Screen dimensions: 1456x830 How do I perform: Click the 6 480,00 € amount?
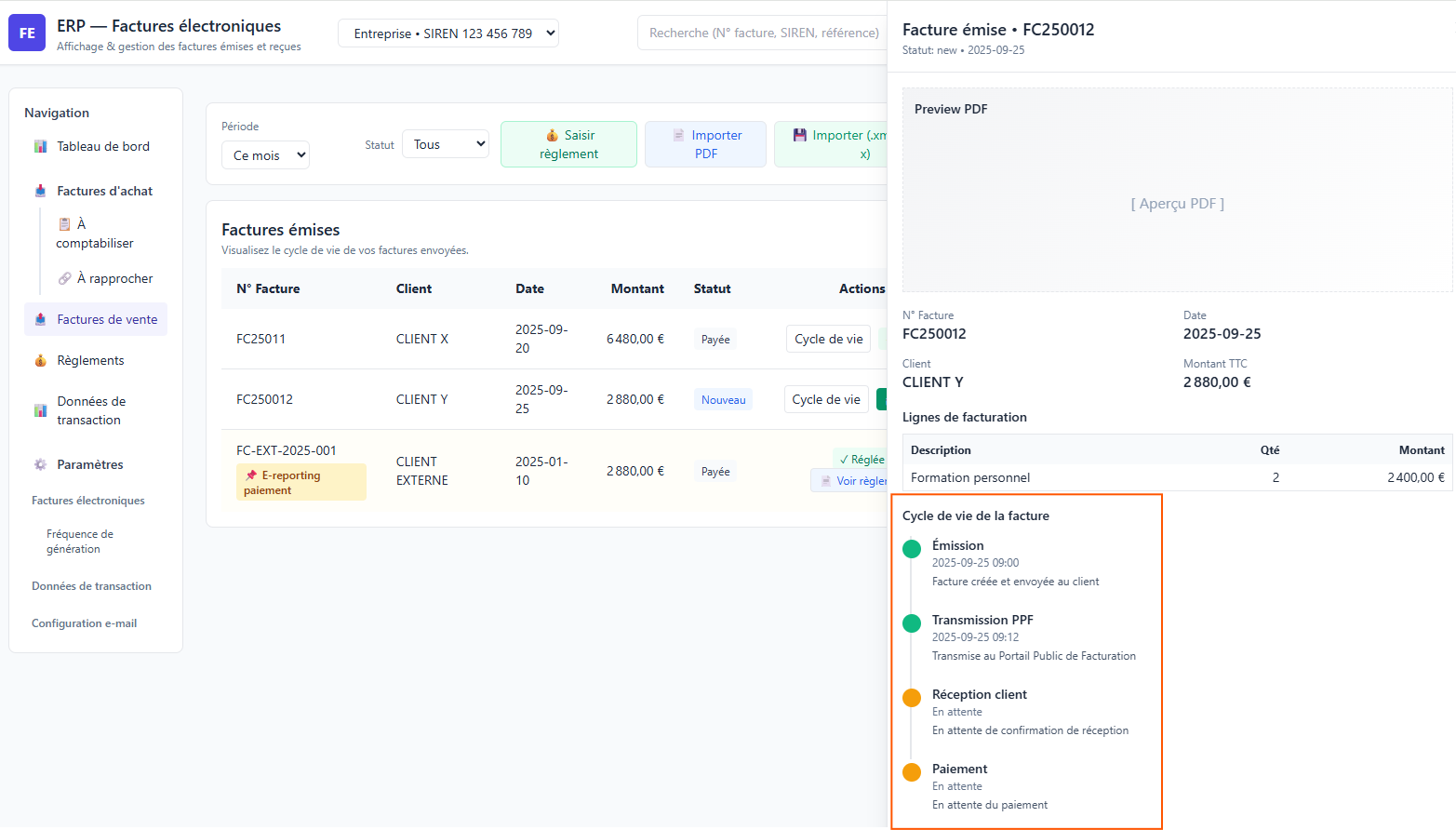tap(635, 339)
